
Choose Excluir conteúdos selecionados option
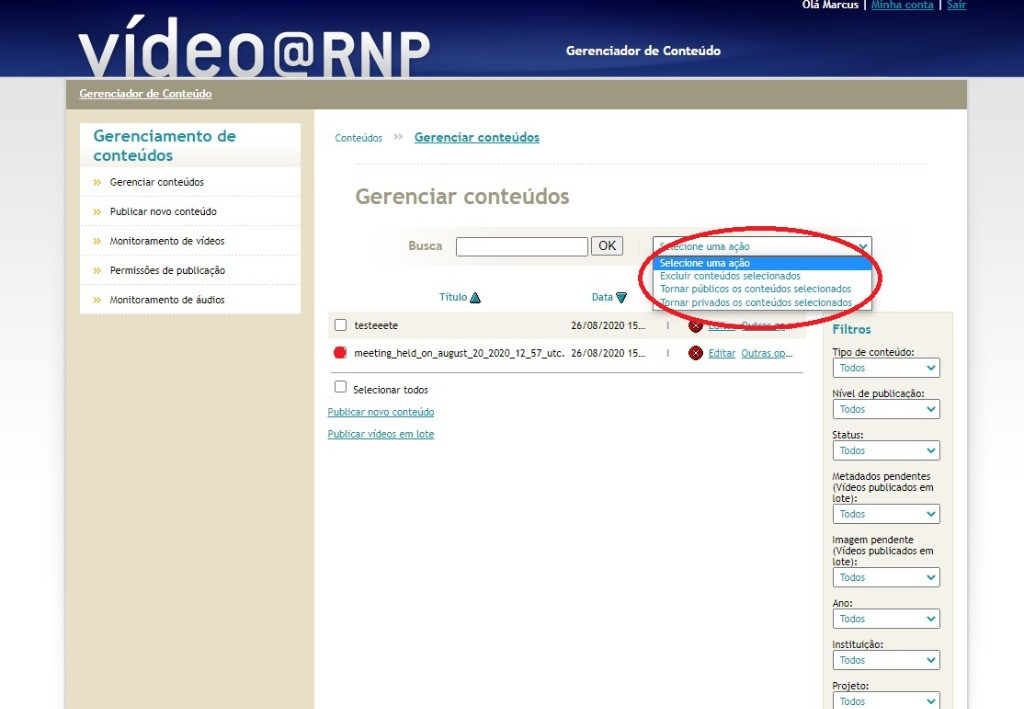tap(730, 276)
